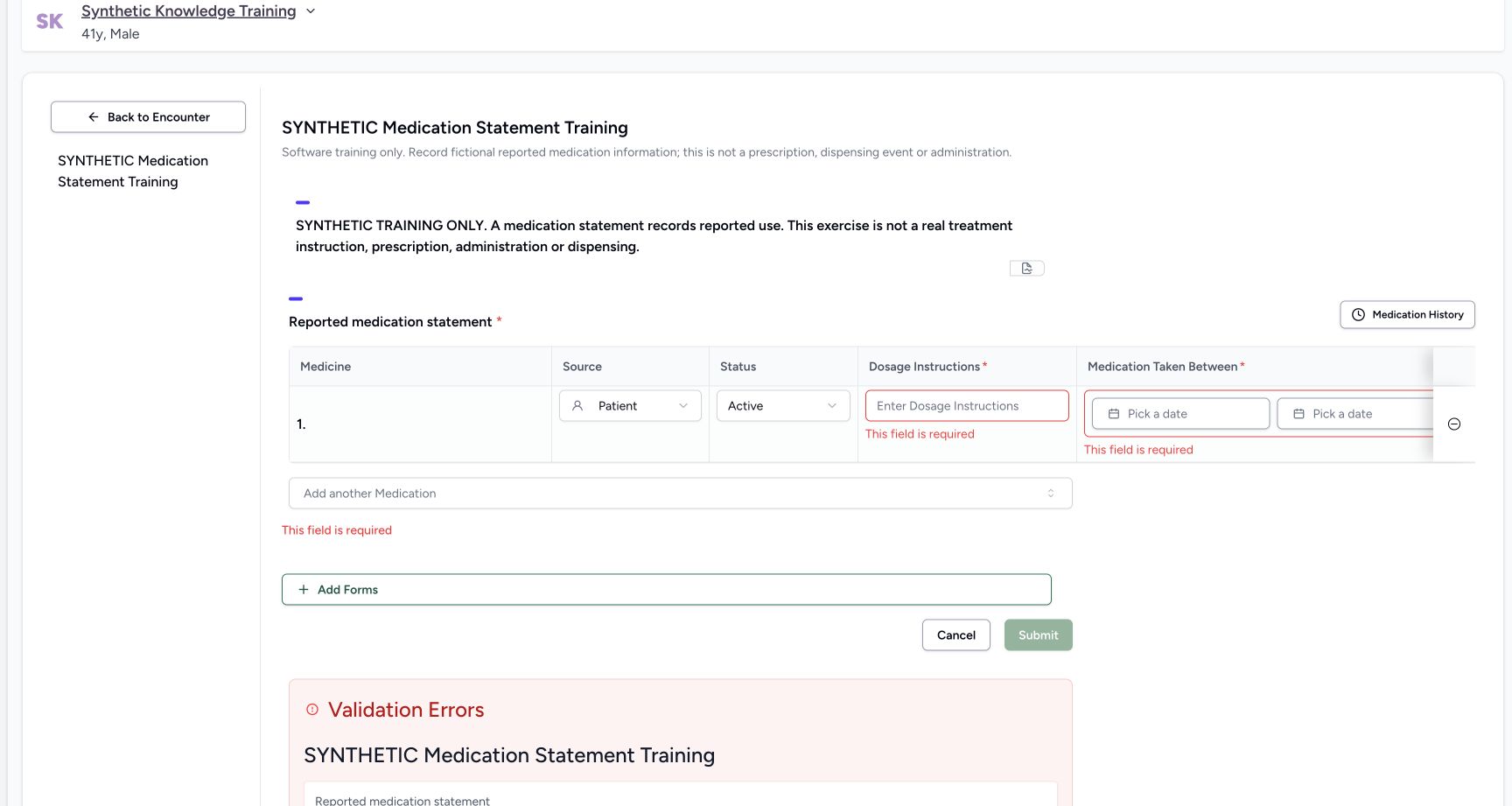Open the Medication History button
This screenshot has height=806, width=1512.
pos(1407,315)
